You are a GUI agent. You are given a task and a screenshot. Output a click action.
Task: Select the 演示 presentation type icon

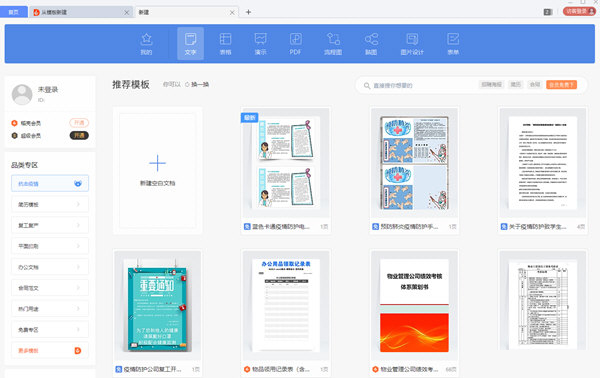(261, 44)
